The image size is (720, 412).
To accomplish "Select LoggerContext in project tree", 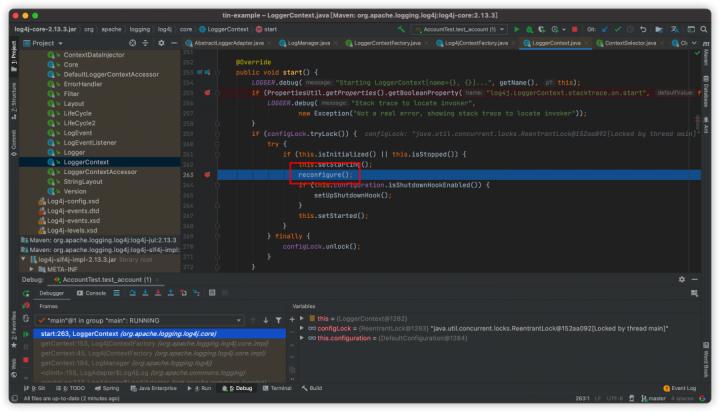I will pos(86,162).
